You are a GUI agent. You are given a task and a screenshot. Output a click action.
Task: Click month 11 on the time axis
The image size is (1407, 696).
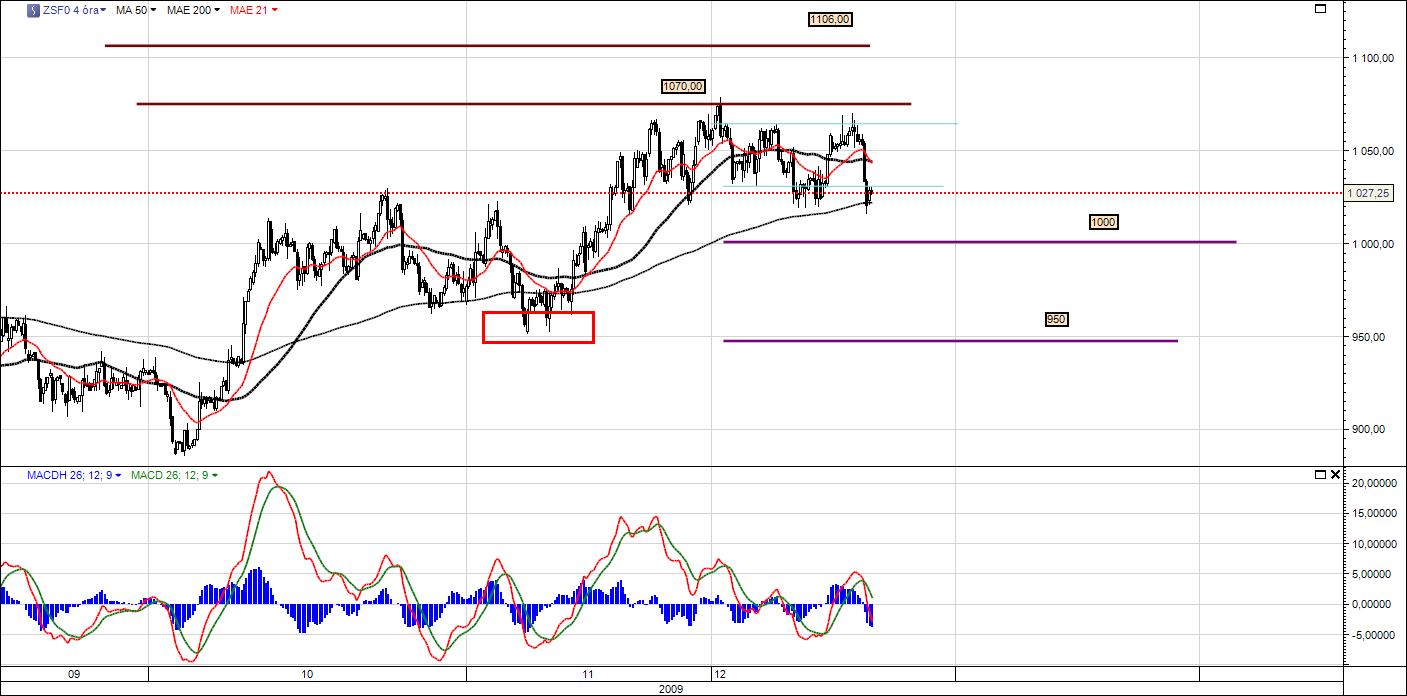coord(588,674)
